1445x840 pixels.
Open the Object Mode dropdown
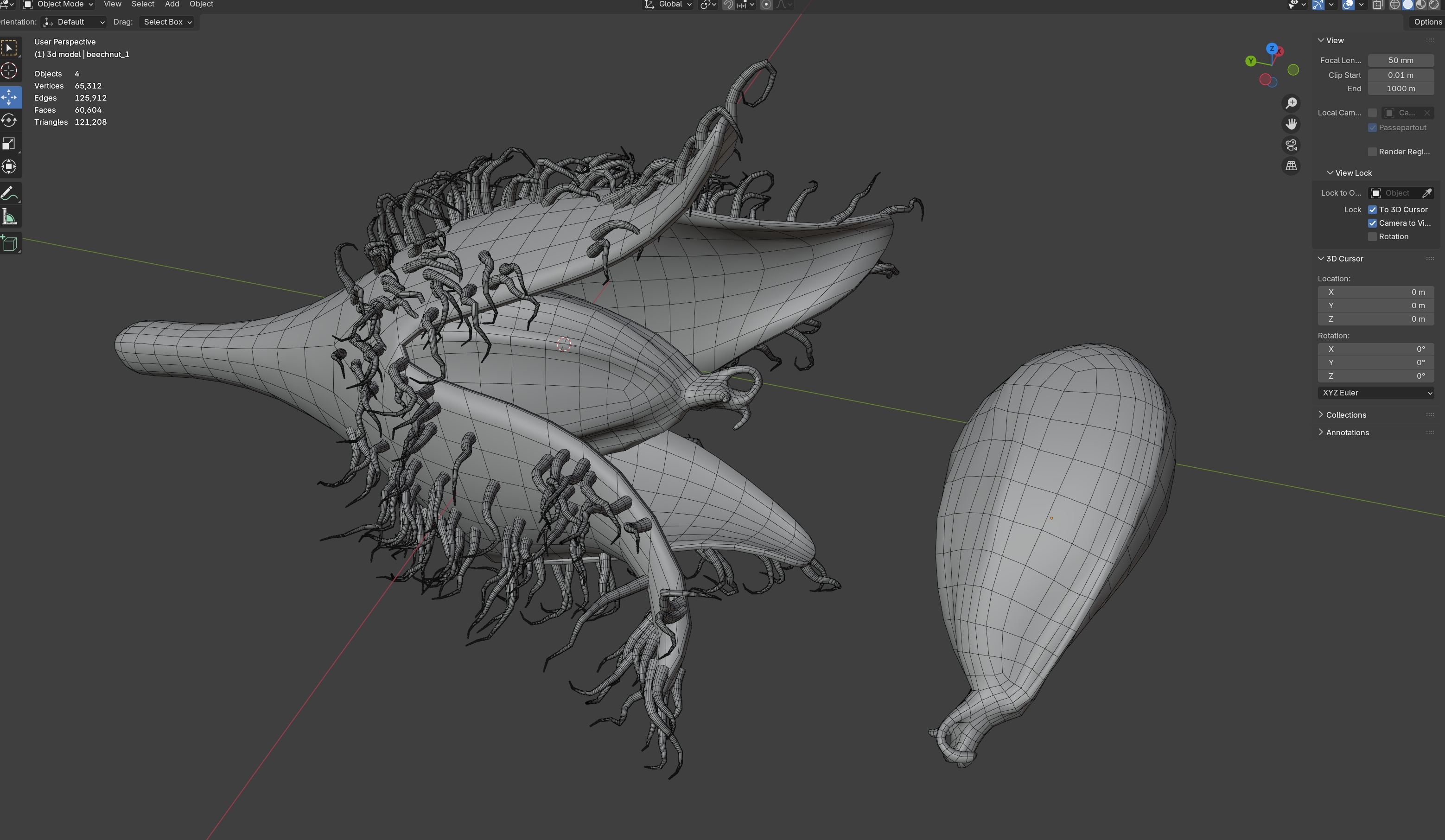coord(58,5)
